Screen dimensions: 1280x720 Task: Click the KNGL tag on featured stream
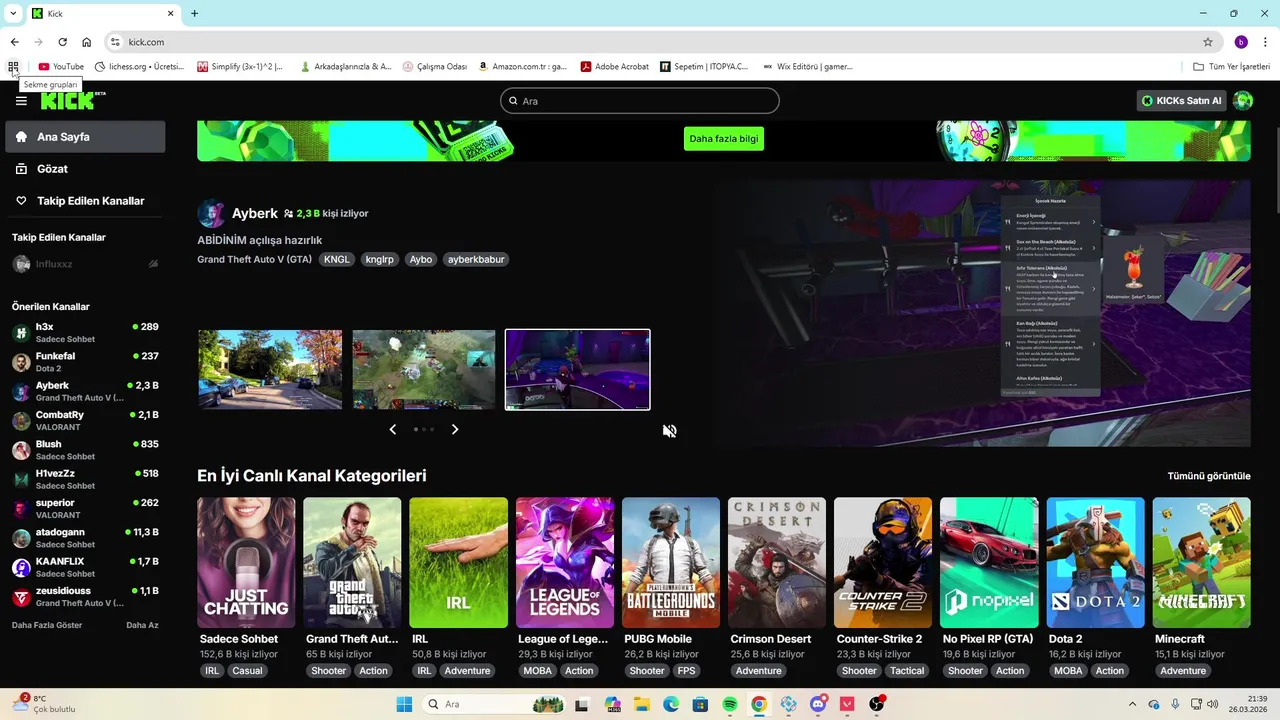coord(337,259)
